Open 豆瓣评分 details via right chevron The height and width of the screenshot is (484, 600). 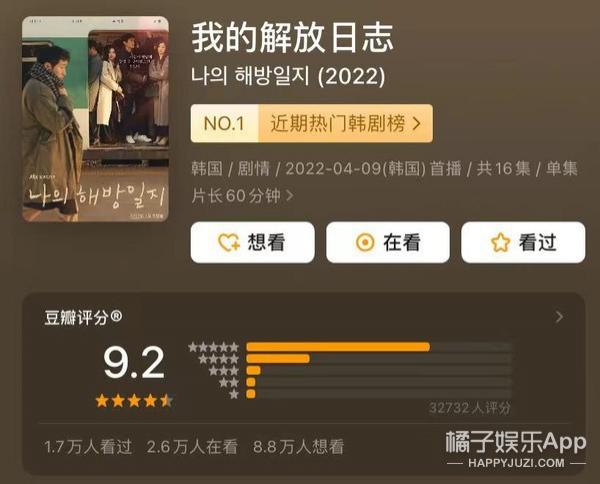tap(559, 317)
